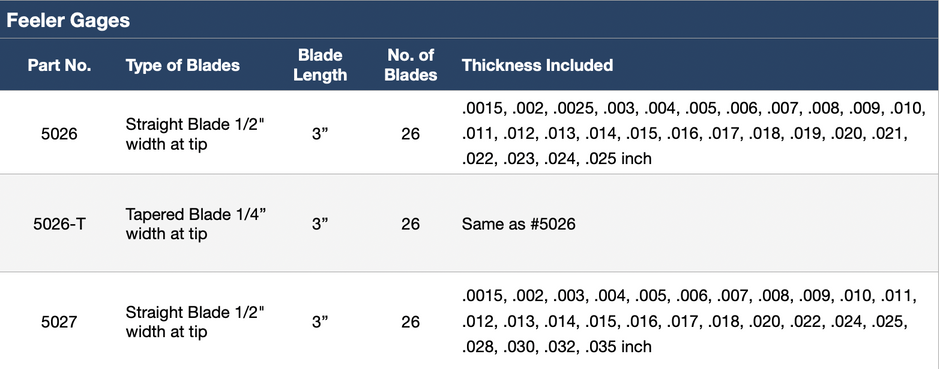Click the 3" blade length for 5027
The height and width of the screenshot is (369, 940).
pos(321,322)
